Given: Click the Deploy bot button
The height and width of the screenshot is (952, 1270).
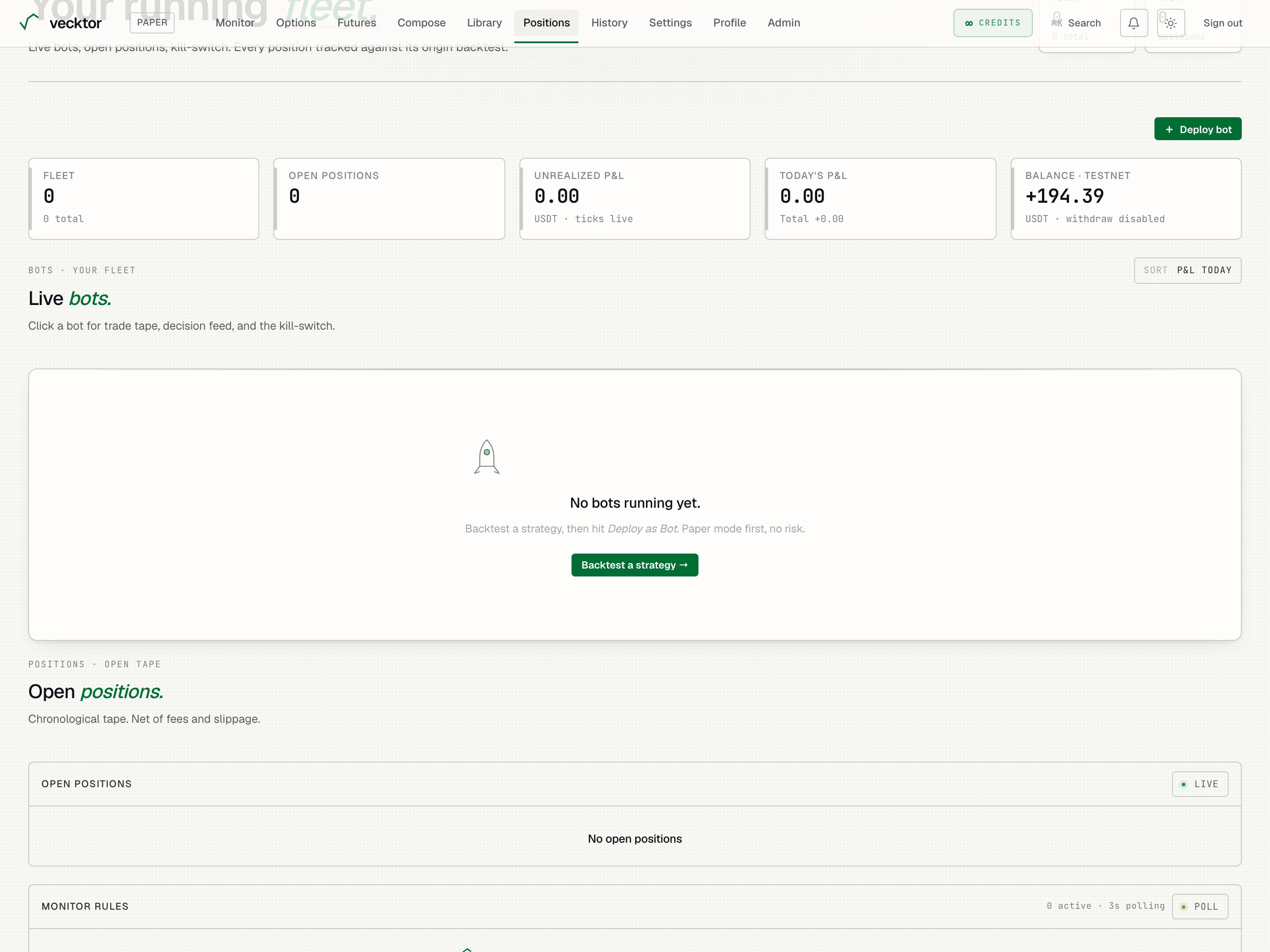Looking at the screenshot, I should click(x=1198, y=129).
